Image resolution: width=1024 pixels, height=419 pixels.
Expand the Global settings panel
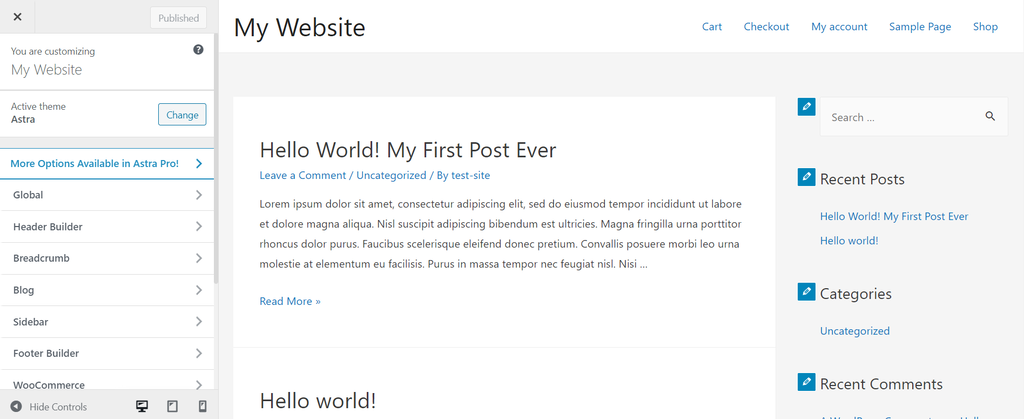(x=107, y=195)
